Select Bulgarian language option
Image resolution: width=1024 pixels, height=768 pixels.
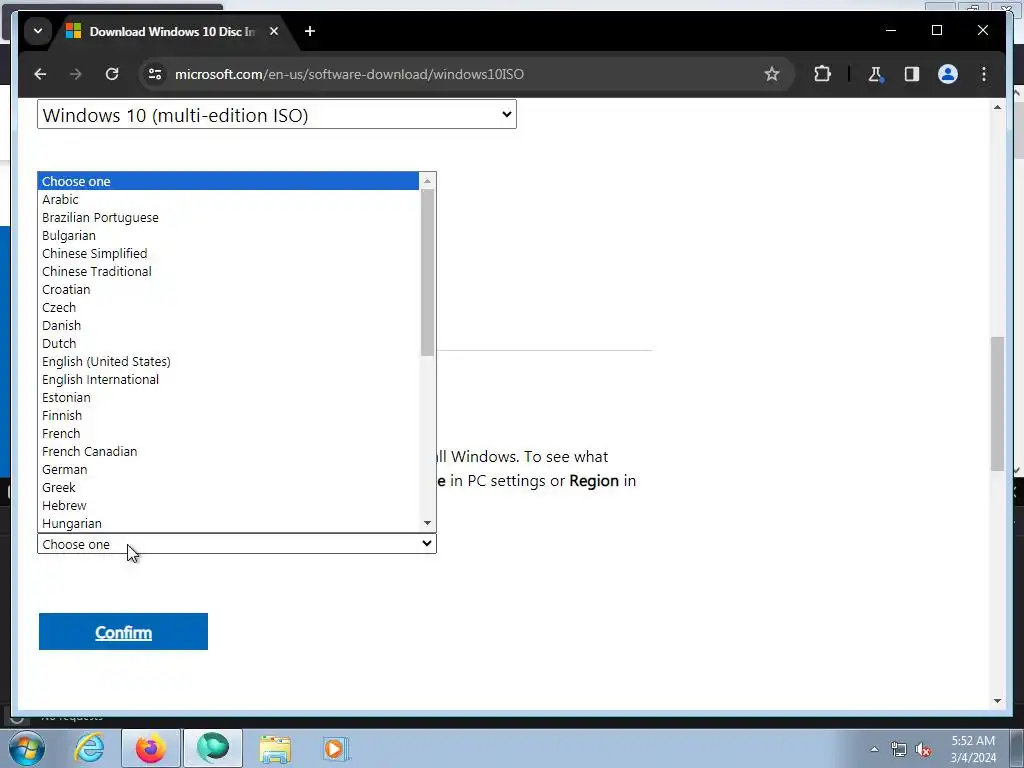click(228, 235)
